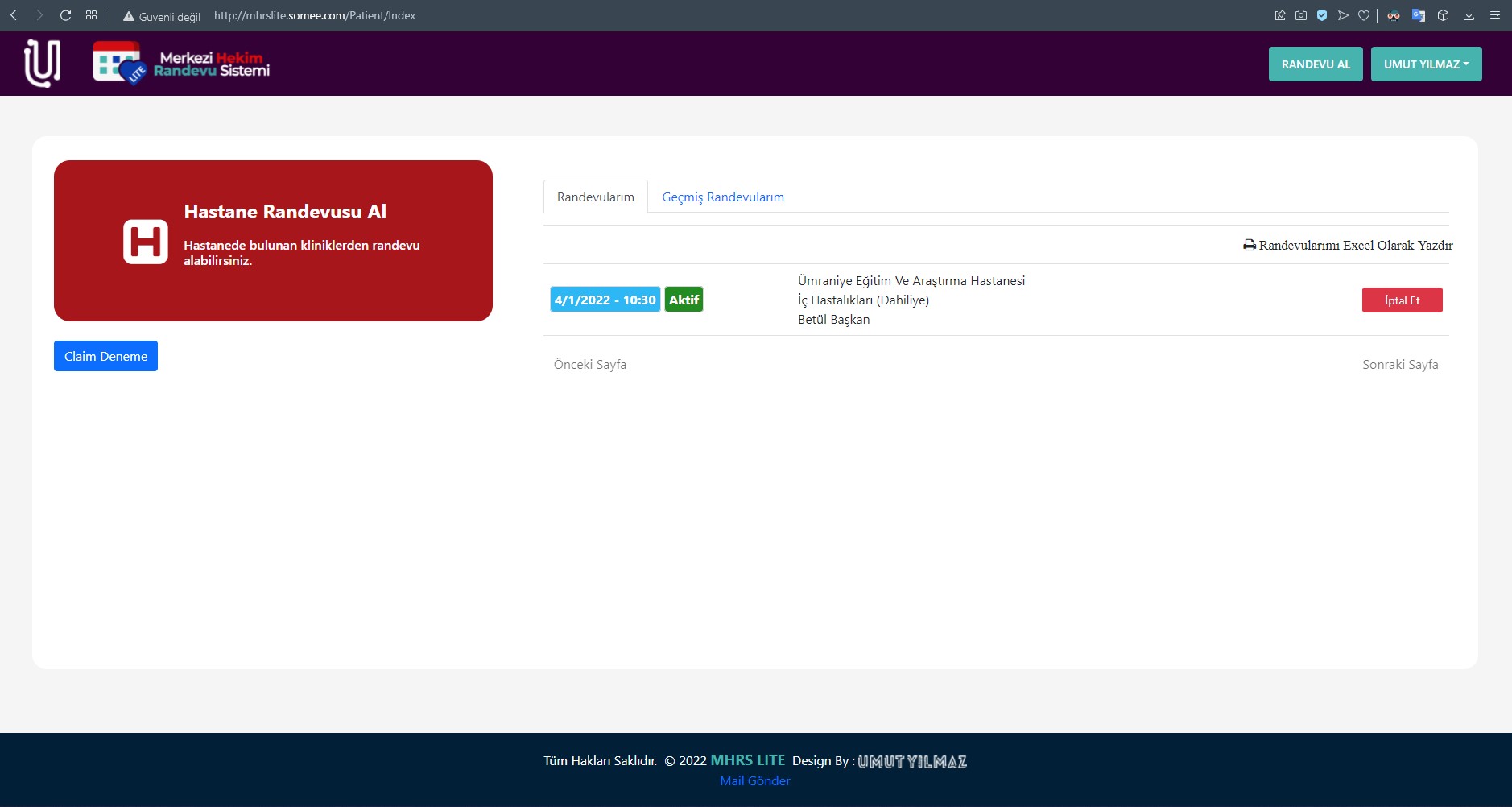Cancel appointment with İptal Et button
This screenshot has height=807, width=1512.
[1402, 300]
